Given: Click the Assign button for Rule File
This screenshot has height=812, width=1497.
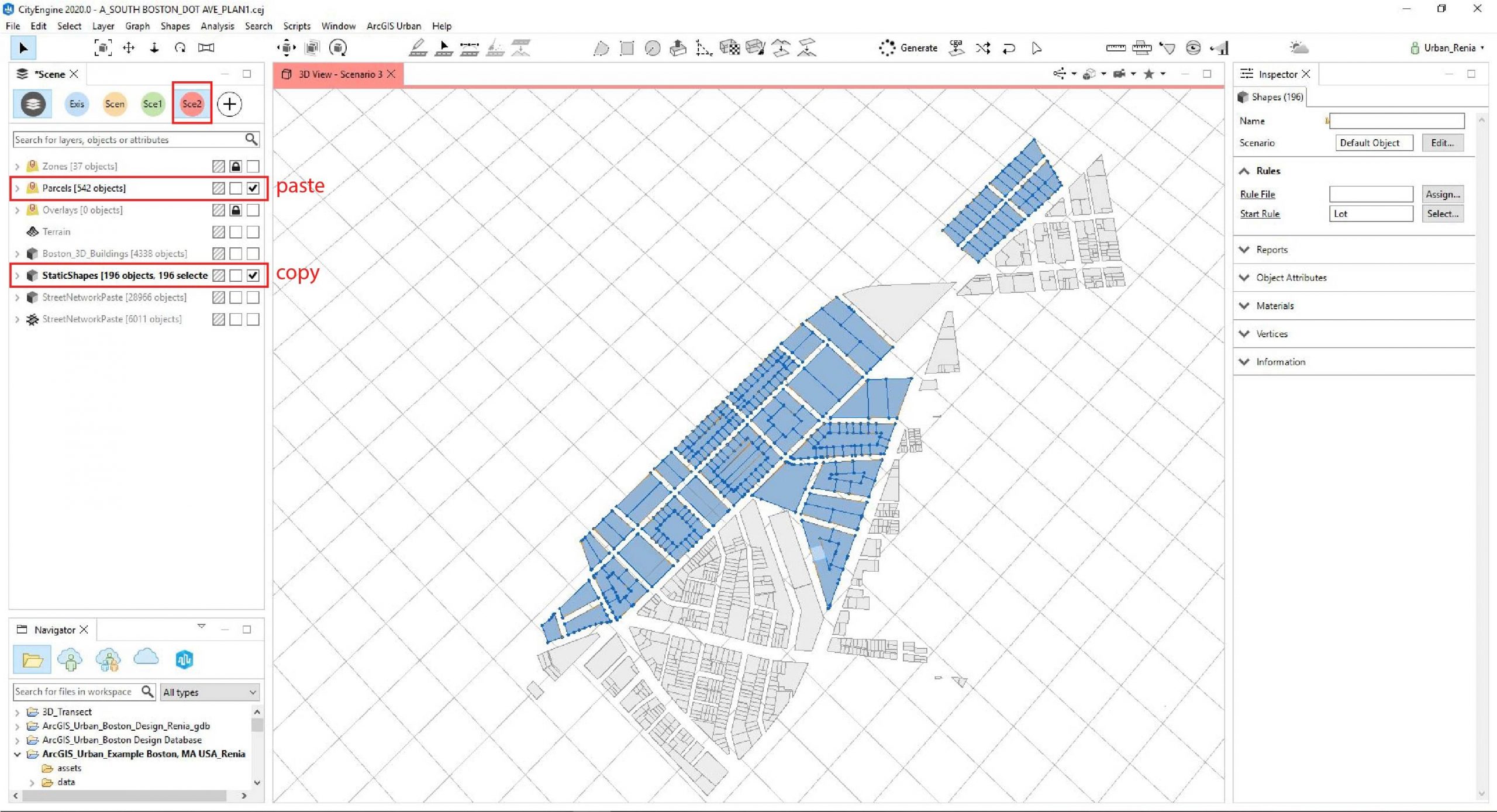Looking at the screenshot, I should click(1443, 194).
